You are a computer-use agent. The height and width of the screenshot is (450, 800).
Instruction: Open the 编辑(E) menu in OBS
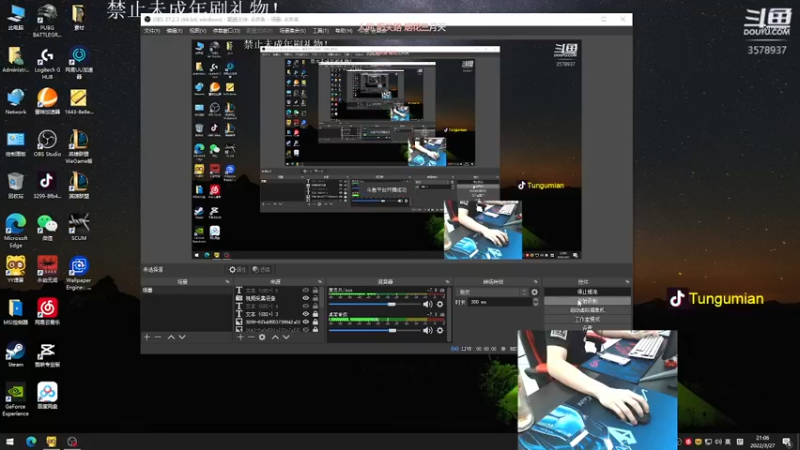pos(174,31)
